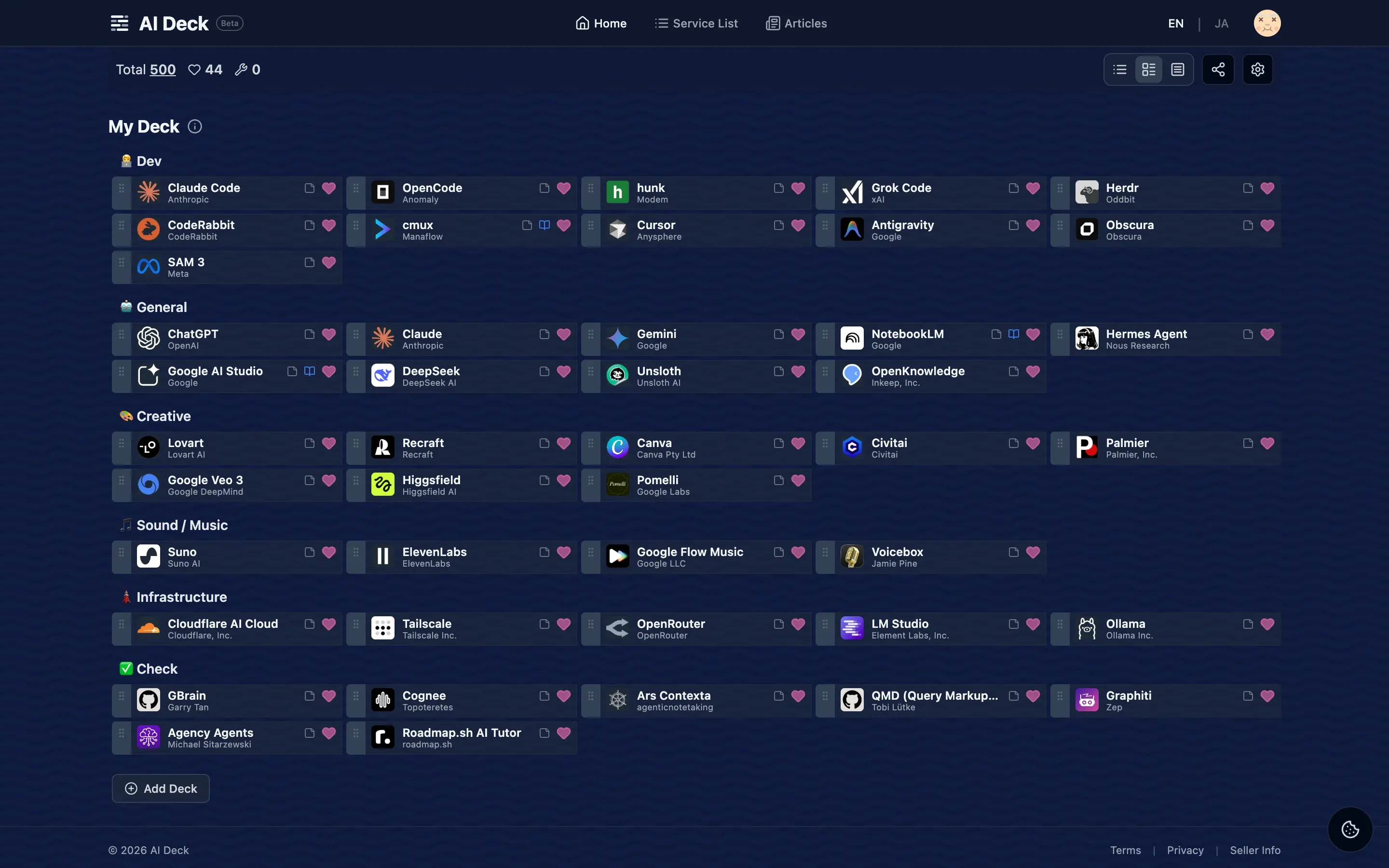This screenshot has height=868, width=1389.
Task: Click the GBrain GitHub logo
Action: 149,700
